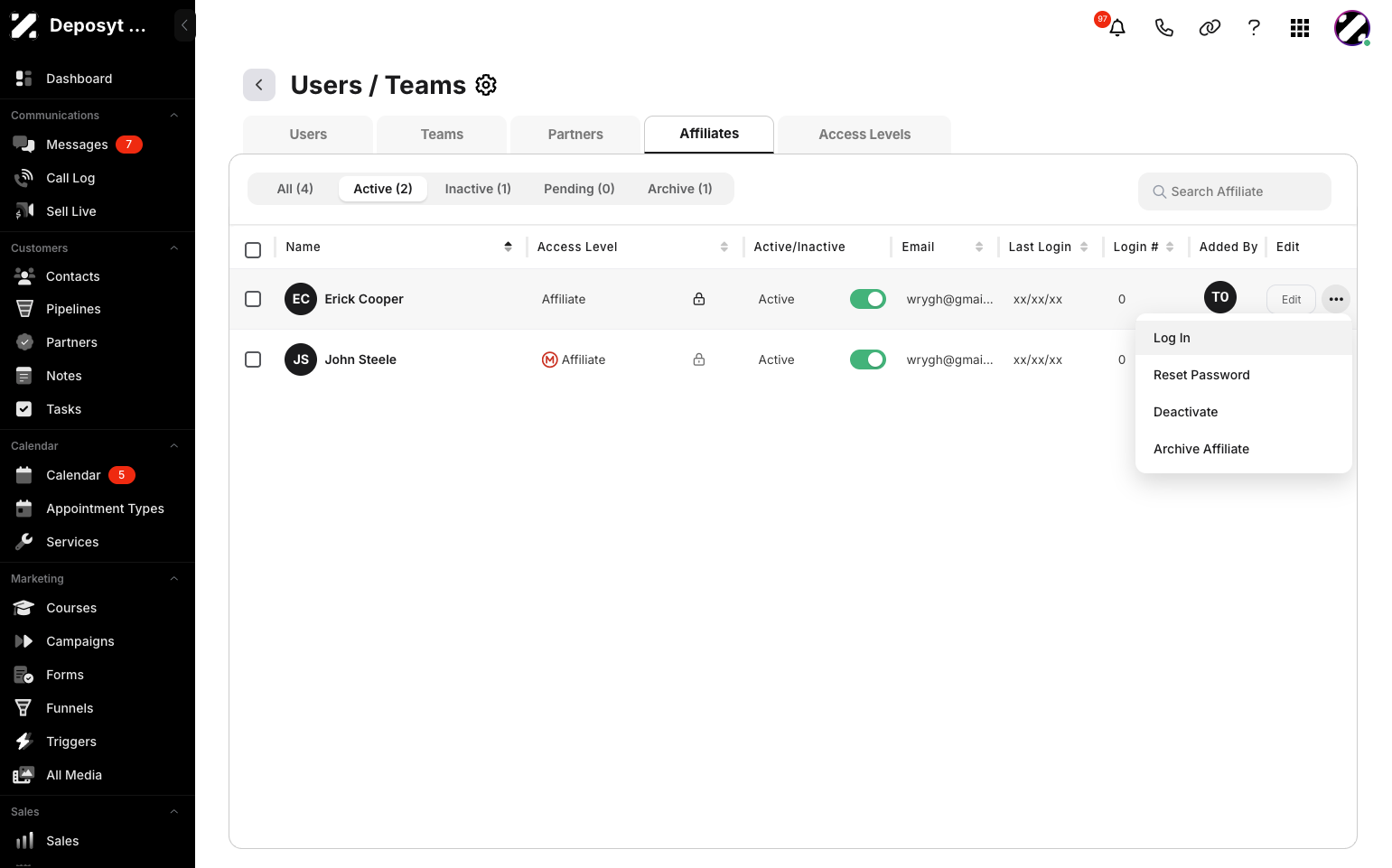Open the link icon in header
This screenshot has width=1392, height=868.
[1210, 28]
